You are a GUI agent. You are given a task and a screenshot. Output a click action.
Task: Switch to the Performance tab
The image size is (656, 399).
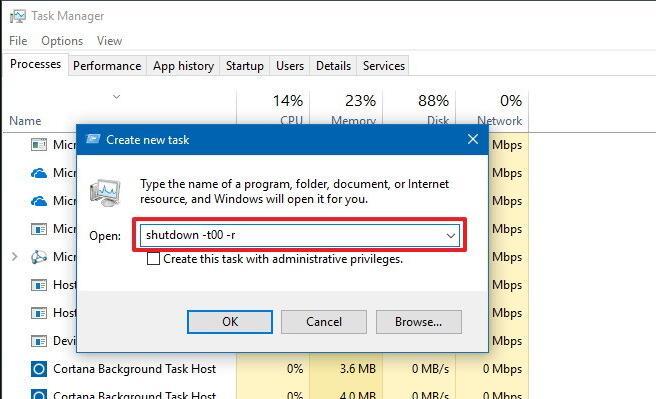pyautogui.click(x=107, y=66)
